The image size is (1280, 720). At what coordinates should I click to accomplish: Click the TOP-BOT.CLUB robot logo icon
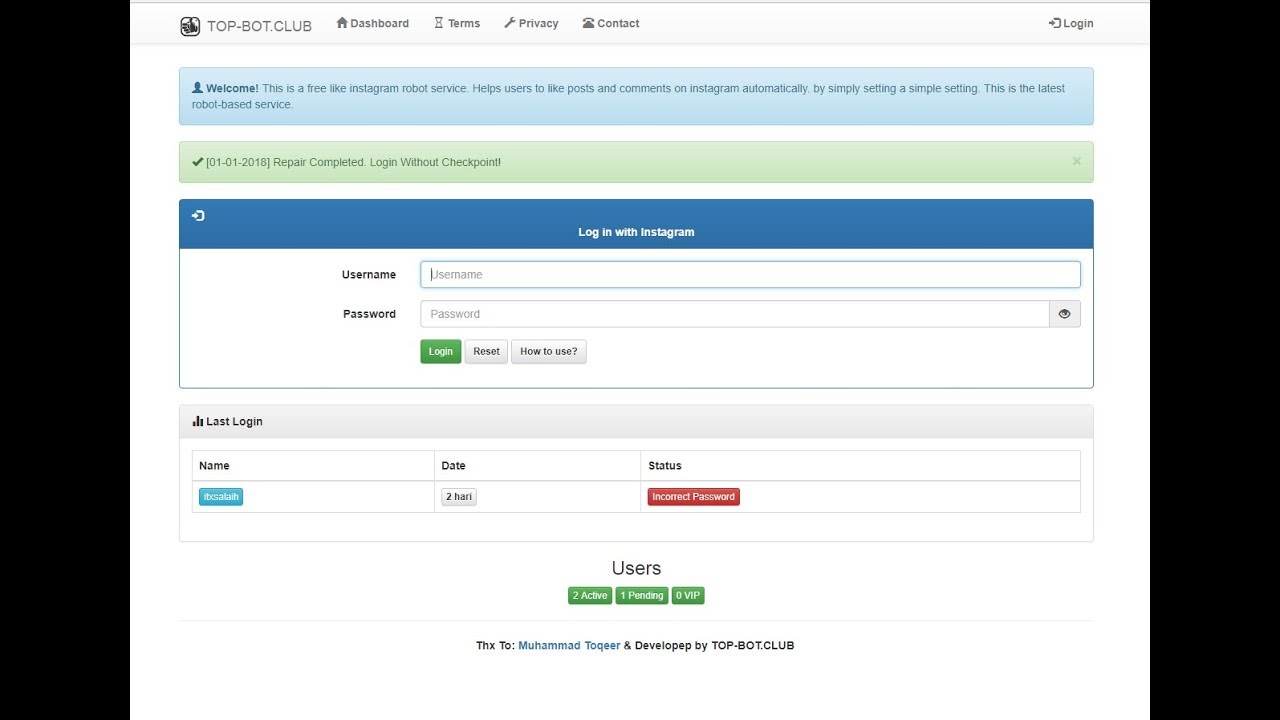click(x=190, y=26)
